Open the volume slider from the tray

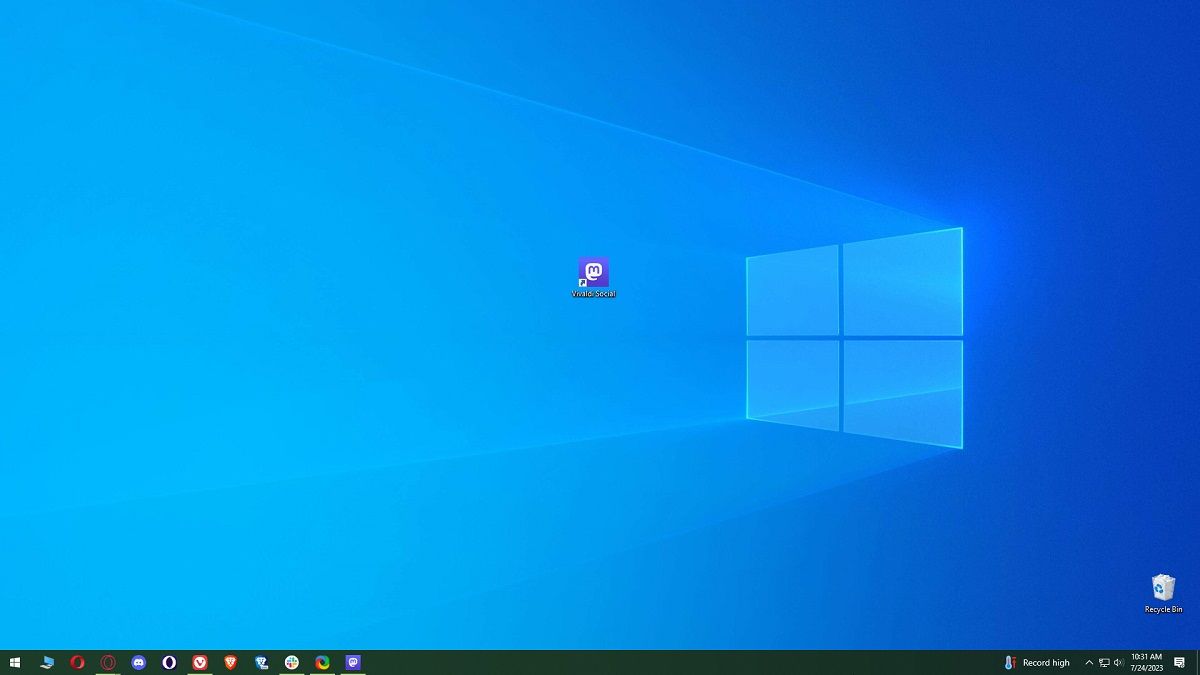point(1119,662)
